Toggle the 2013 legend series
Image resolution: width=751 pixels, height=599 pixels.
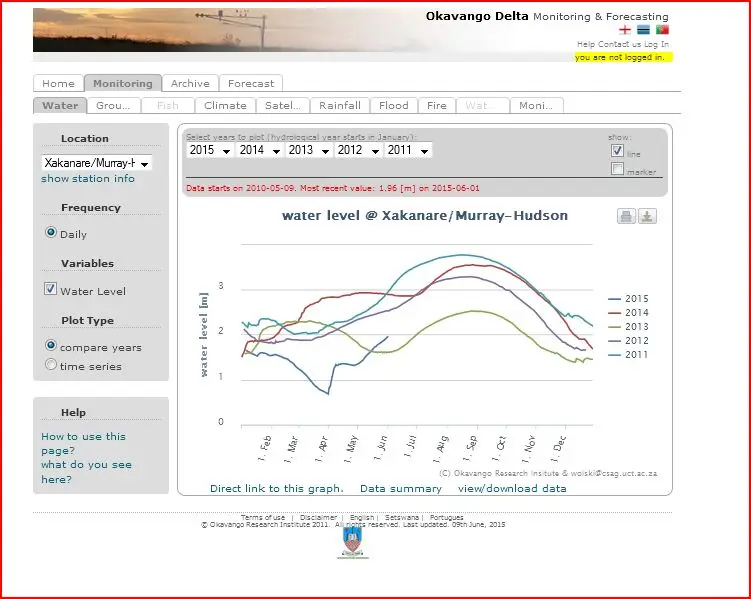[628, 326]
